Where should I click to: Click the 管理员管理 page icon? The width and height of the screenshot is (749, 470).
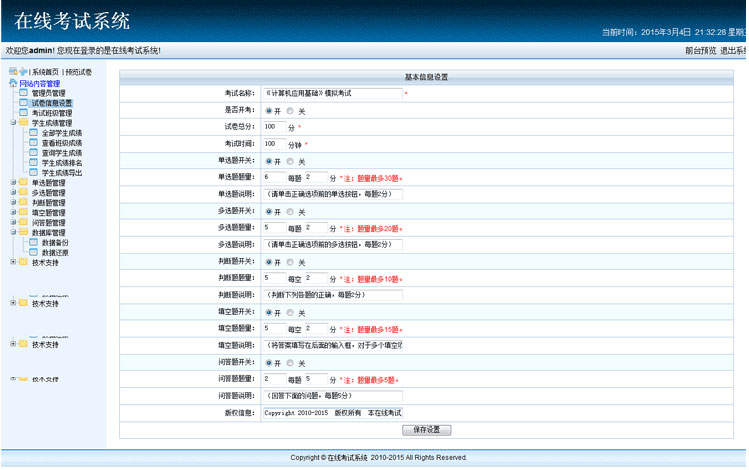pos(24,93)
